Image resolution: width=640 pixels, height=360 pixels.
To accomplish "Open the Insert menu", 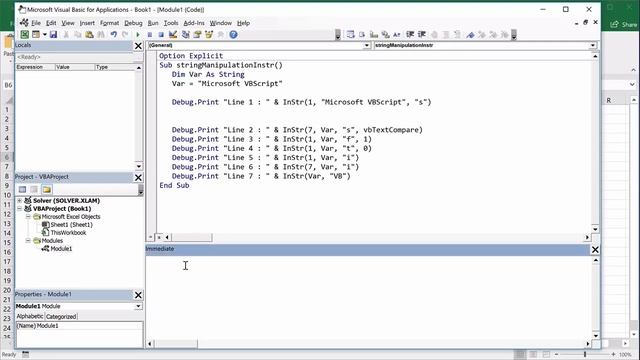I will 87,23.
